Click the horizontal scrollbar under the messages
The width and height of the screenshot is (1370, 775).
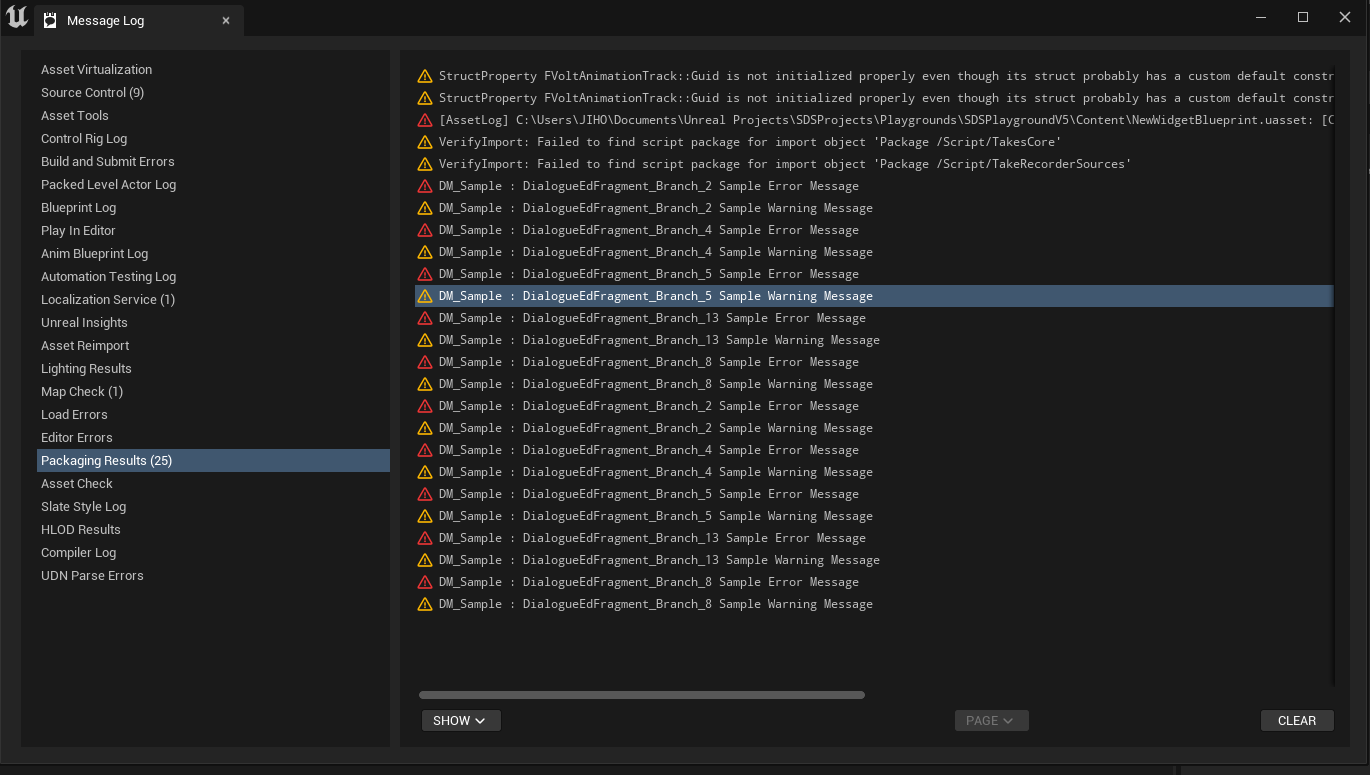(x=641, y=695)
